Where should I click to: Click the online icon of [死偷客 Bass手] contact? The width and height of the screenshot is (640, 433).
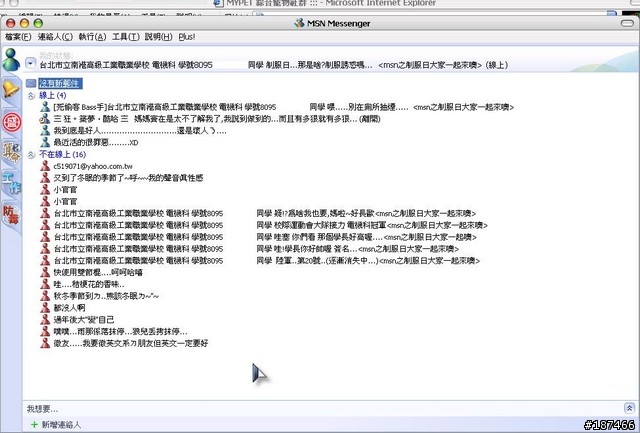[45, 107]
